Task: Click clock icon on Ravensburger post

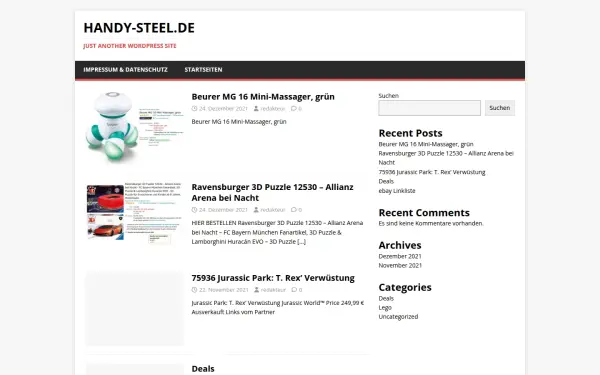Action: coord(194,210)
